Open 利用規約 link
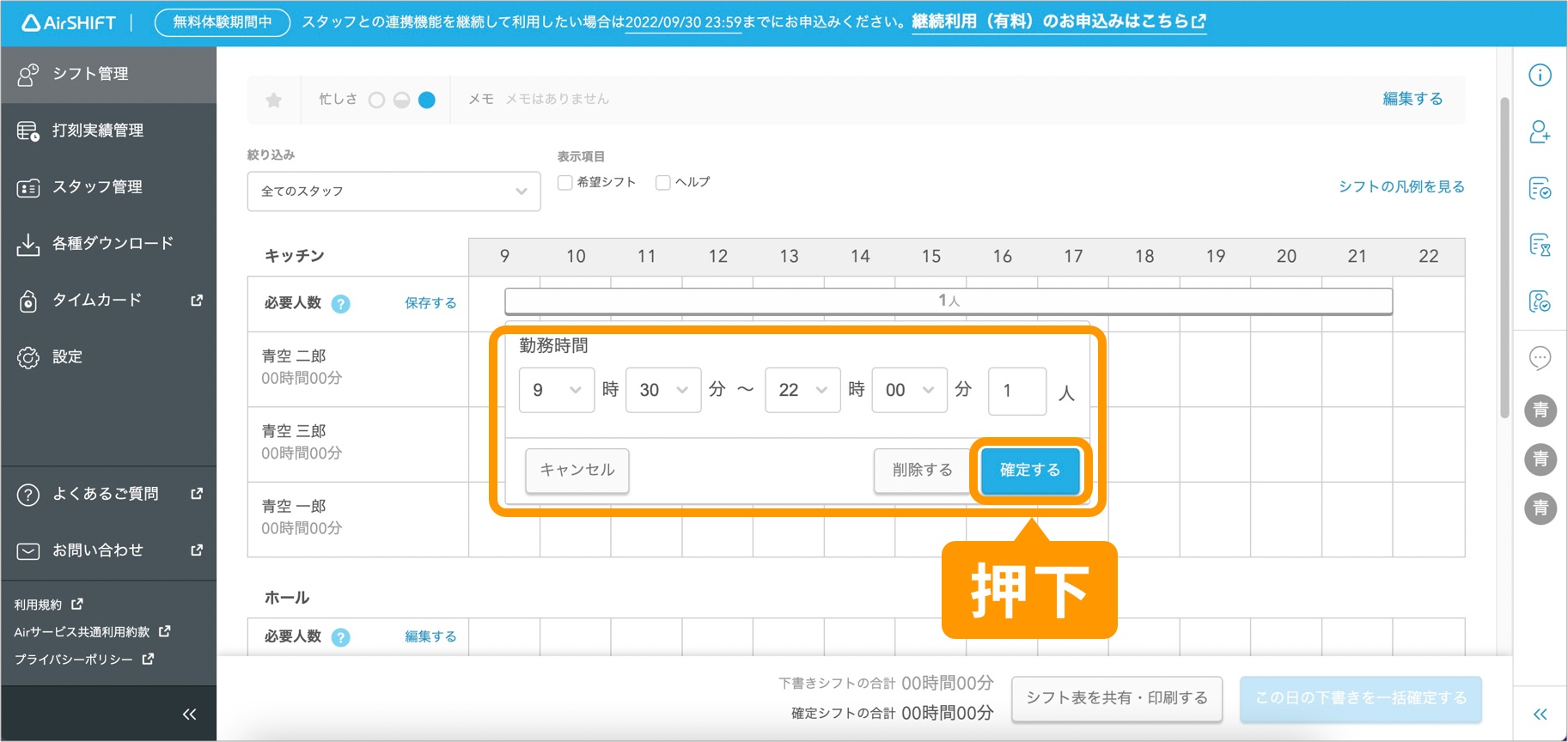 click(48, 605)
